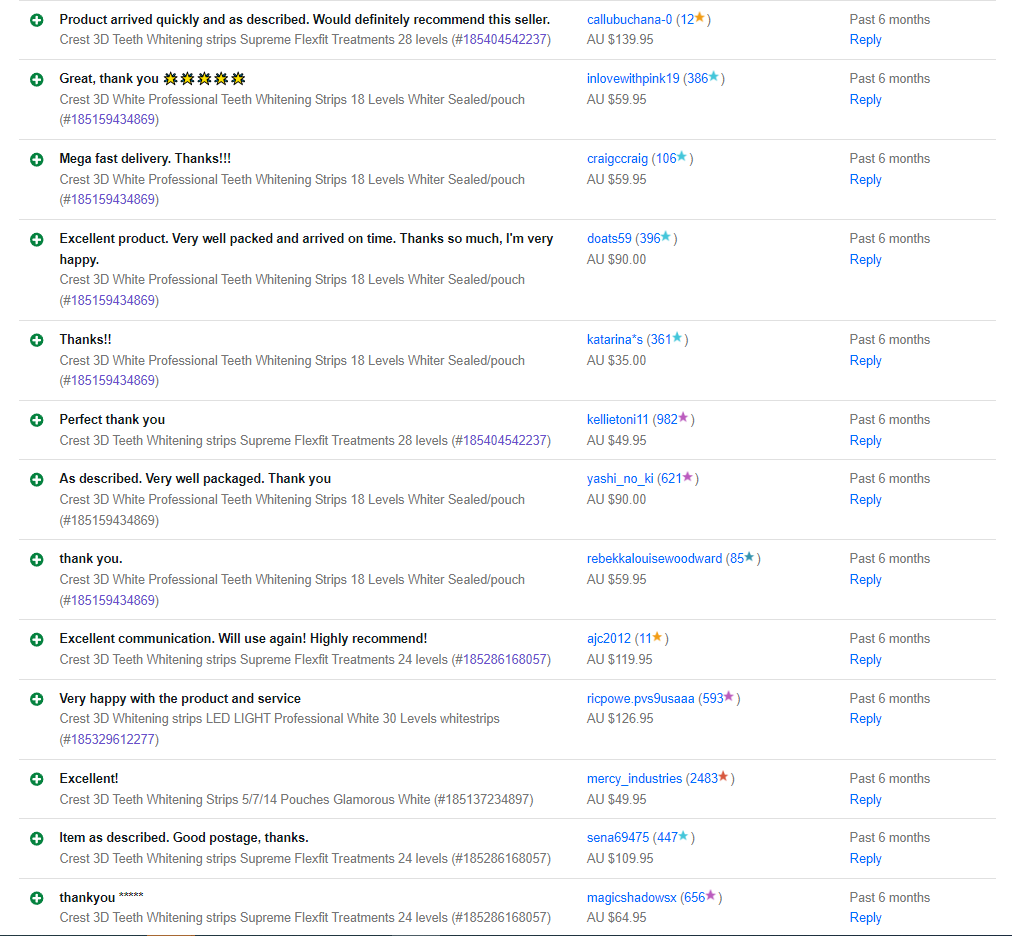Image resolution: width=1012 pixels, height=936 pixels.
Task: Open mercy_industries profile link
Action: click(x=634, y=779)
